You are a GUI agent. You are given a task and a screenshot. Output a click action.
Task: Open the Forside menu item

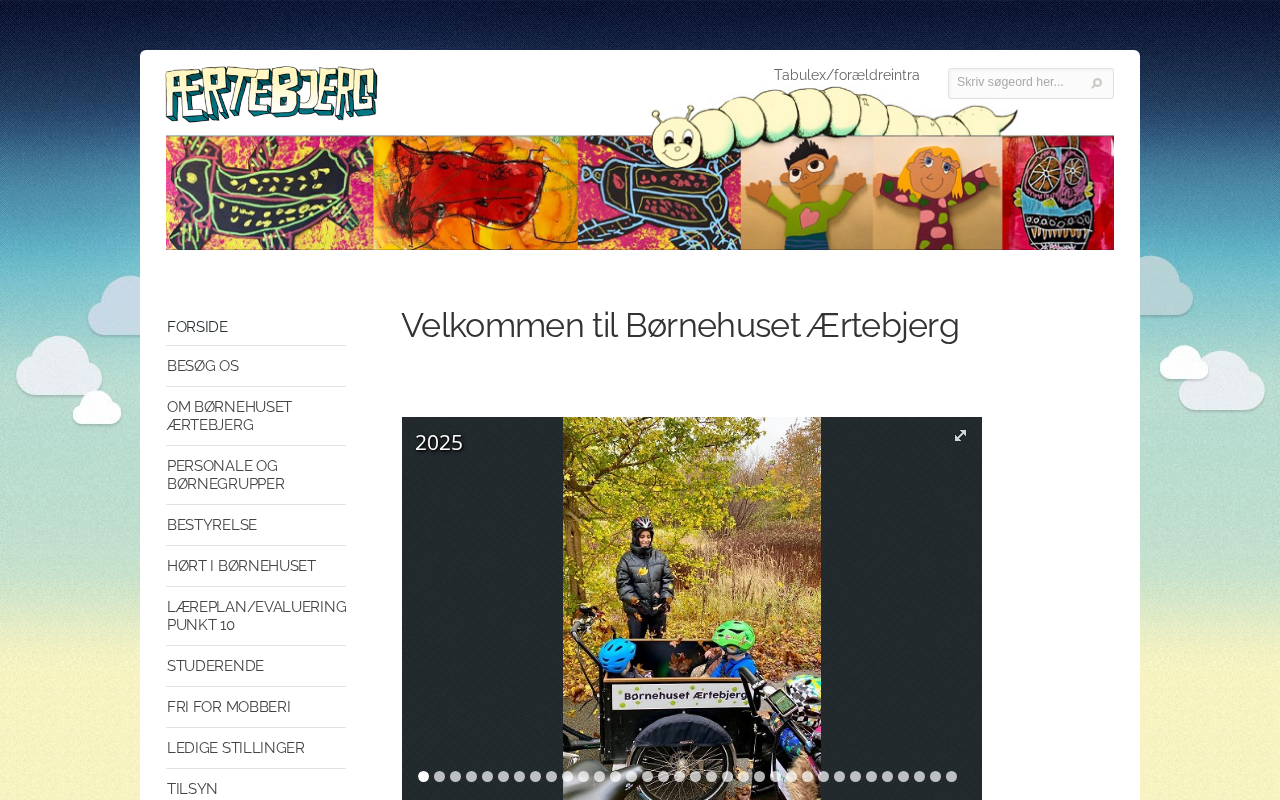(x=197, y=327)
